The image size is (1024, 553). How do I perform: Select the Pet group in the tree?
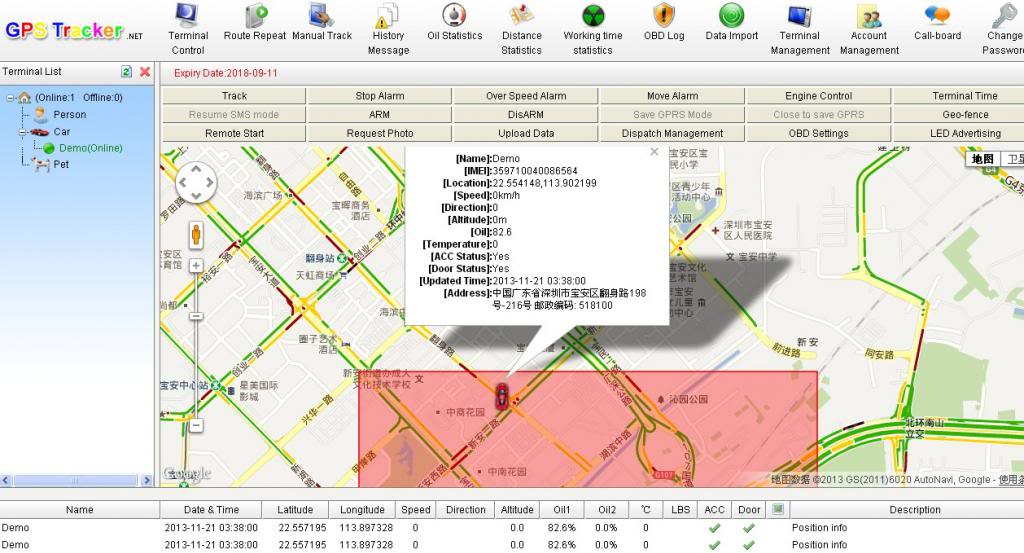coord(61,164)
